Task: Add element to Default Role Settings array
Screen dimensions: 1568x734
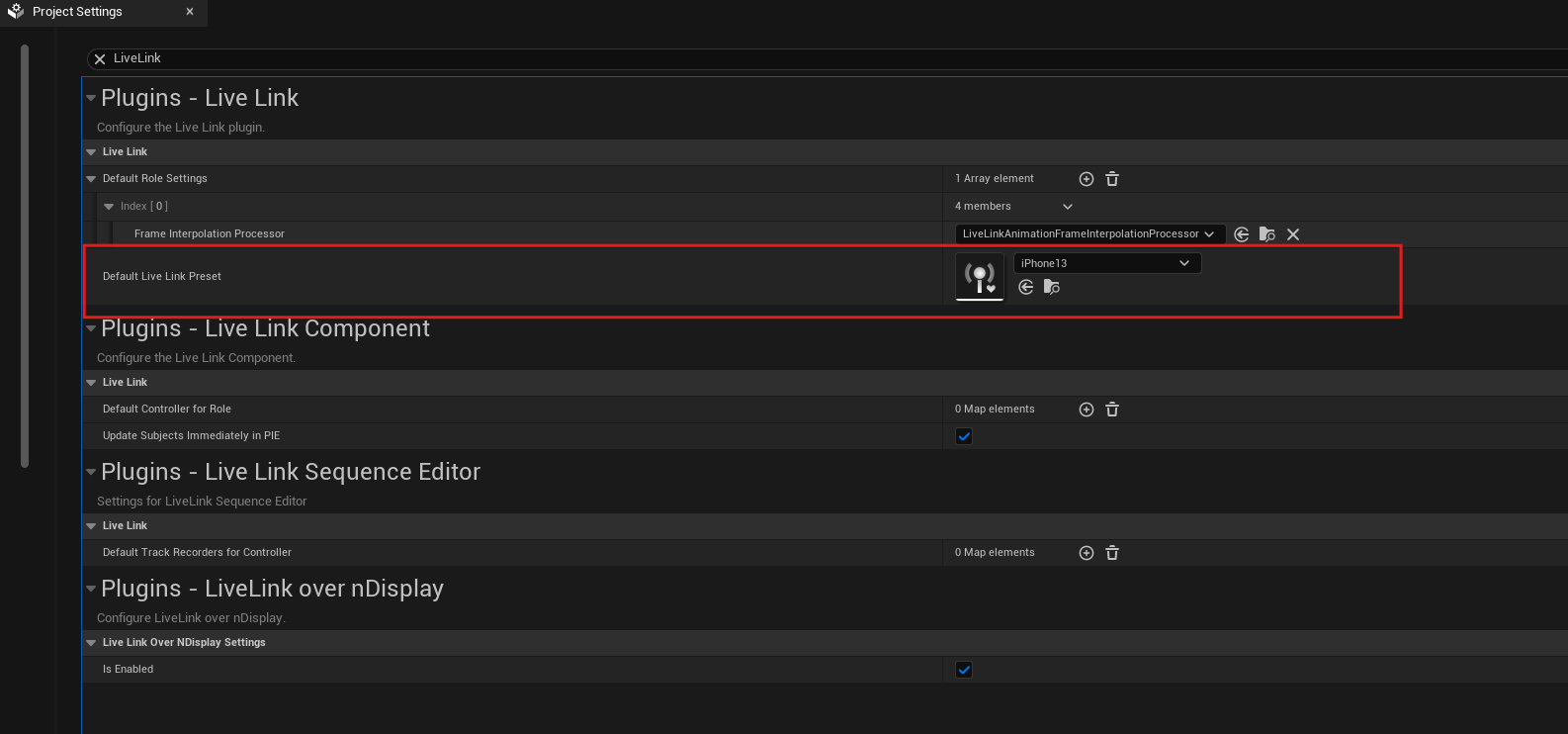Action: (1086, 179)
